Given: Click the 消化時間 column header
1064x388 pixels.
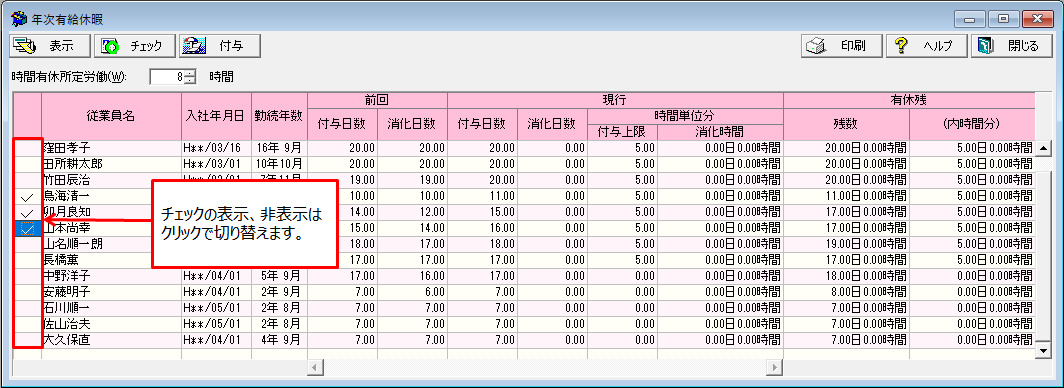Looking at the screenshot, I should tap(719, 132).
